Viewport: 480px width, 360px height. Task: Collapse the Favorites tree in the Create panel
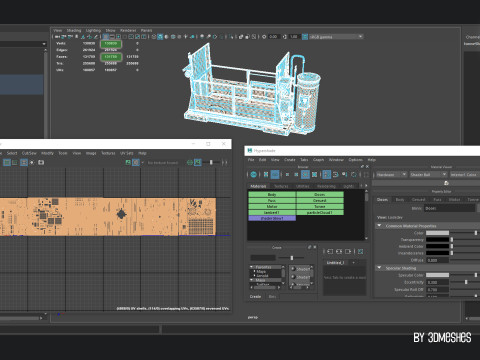[x=251, y=267]
